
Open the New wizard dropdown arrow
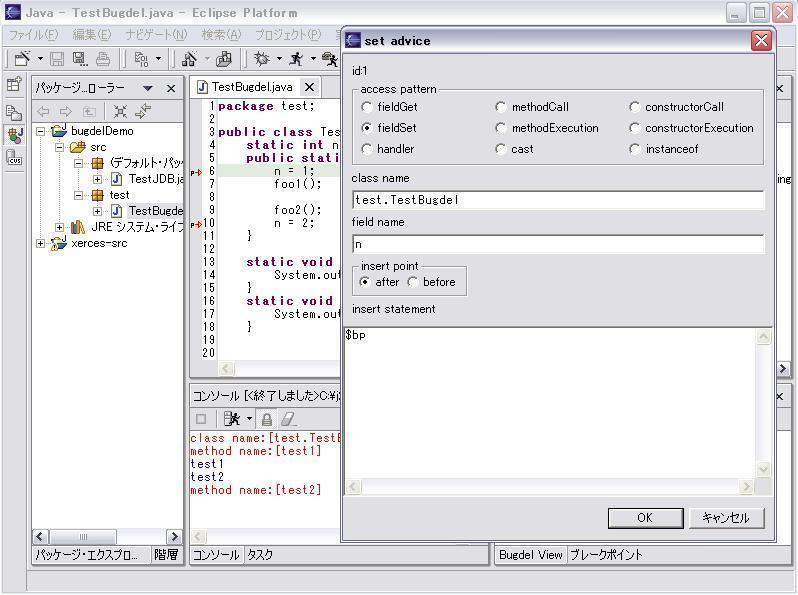pos(40,59)
